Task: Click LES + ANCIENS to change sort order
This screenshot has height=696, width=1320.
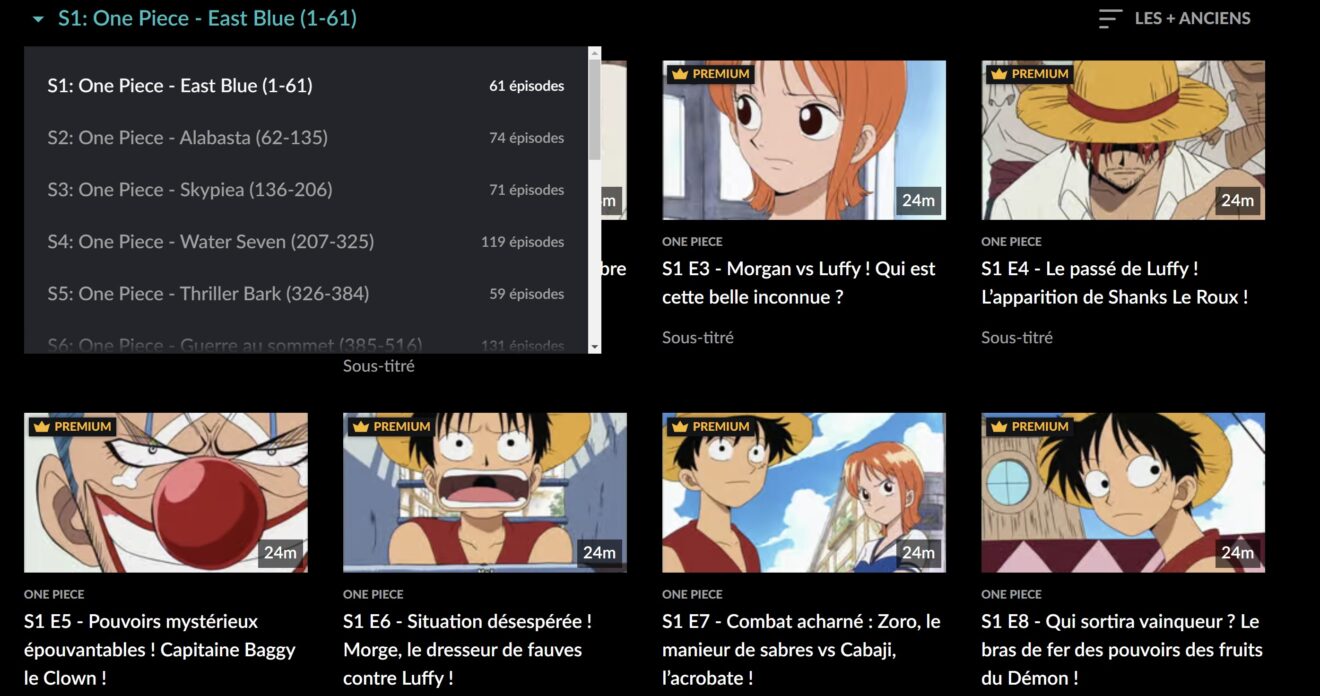Action: 1192,18
